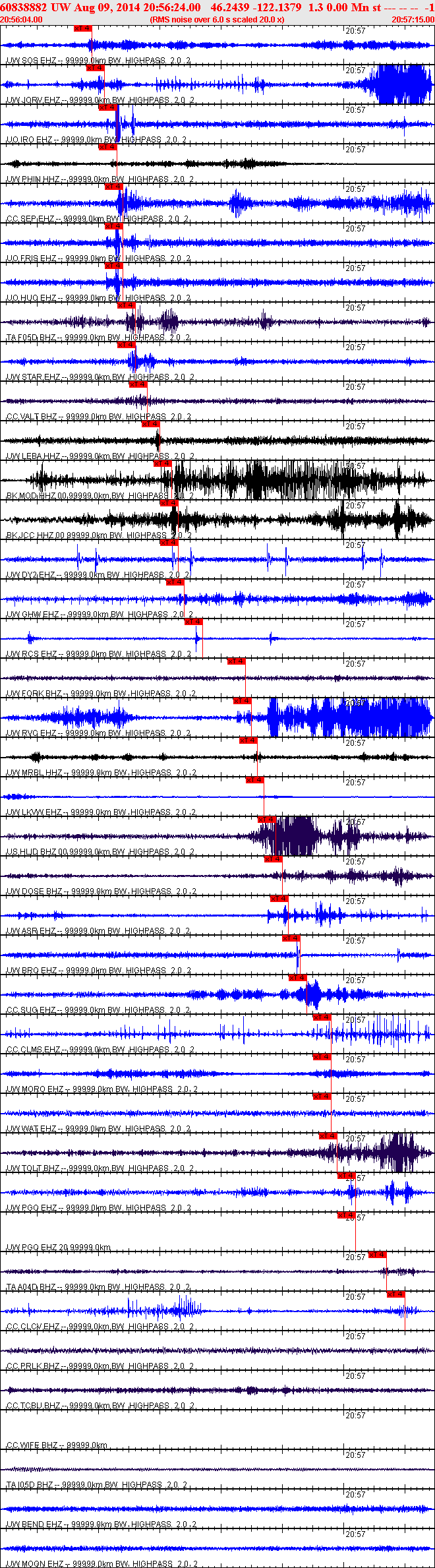Click the end time 20:57:15.00 label

pos(413,20)
